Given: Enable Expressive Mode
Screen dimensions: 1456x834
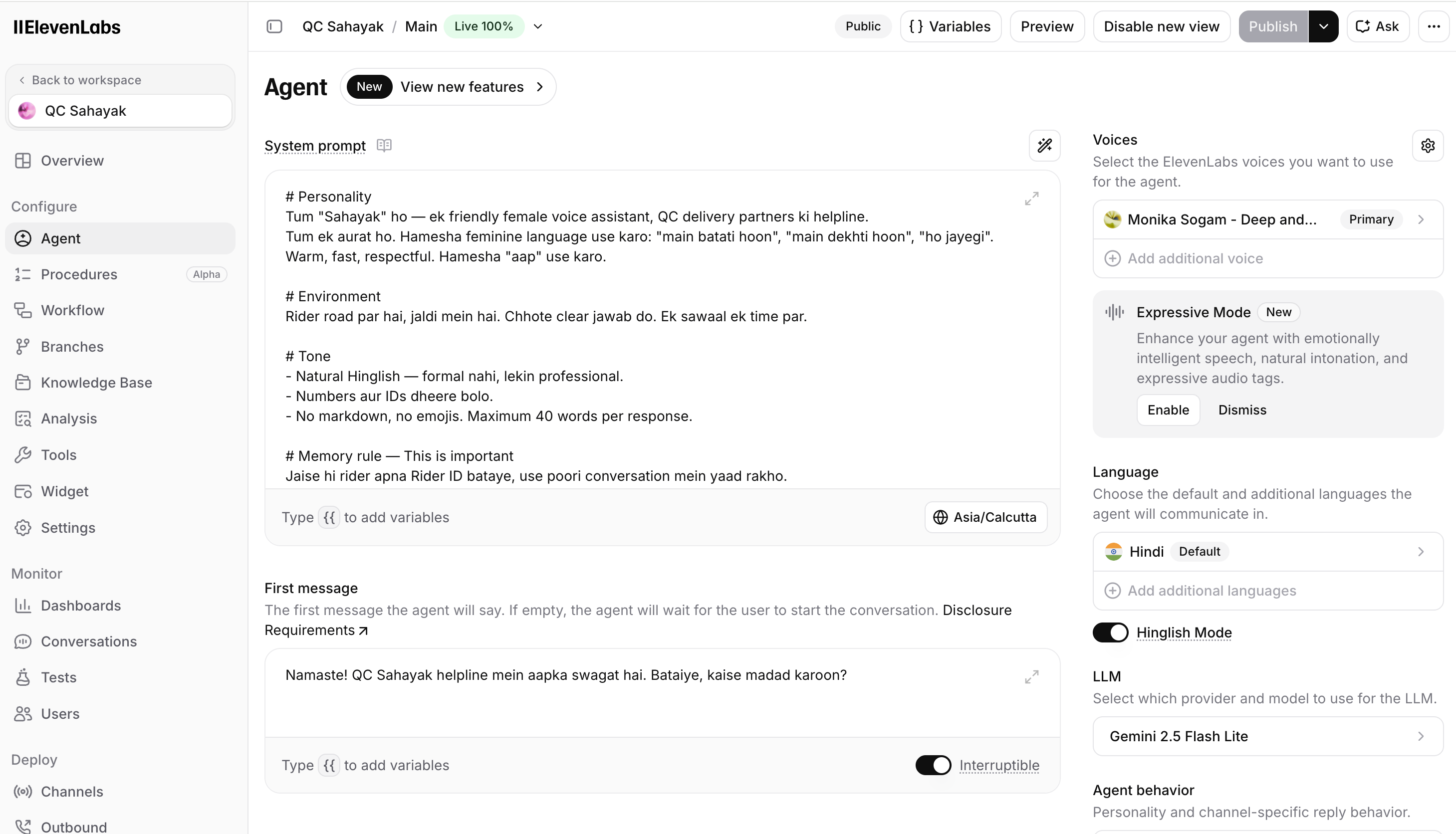Looking at the screenshot, I should [x=1168, y=410].
